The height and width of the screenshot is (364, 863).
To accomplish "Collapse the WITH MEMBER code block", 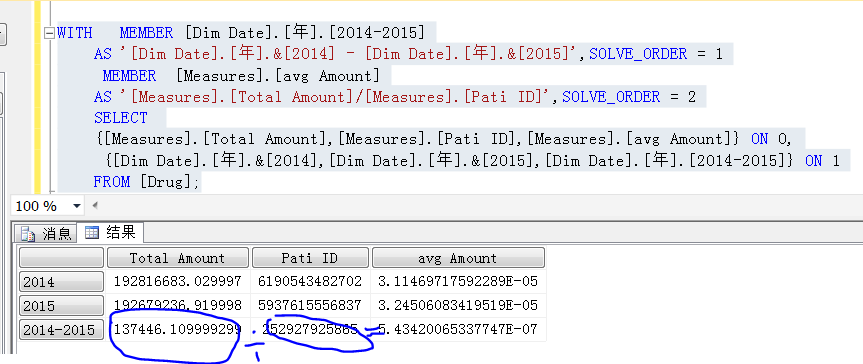I will (49, 32).
